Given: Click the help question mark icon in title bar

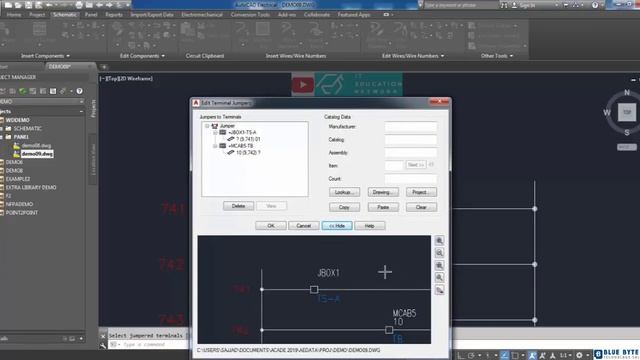Looking at the screenshot, I should click(595, 5).
